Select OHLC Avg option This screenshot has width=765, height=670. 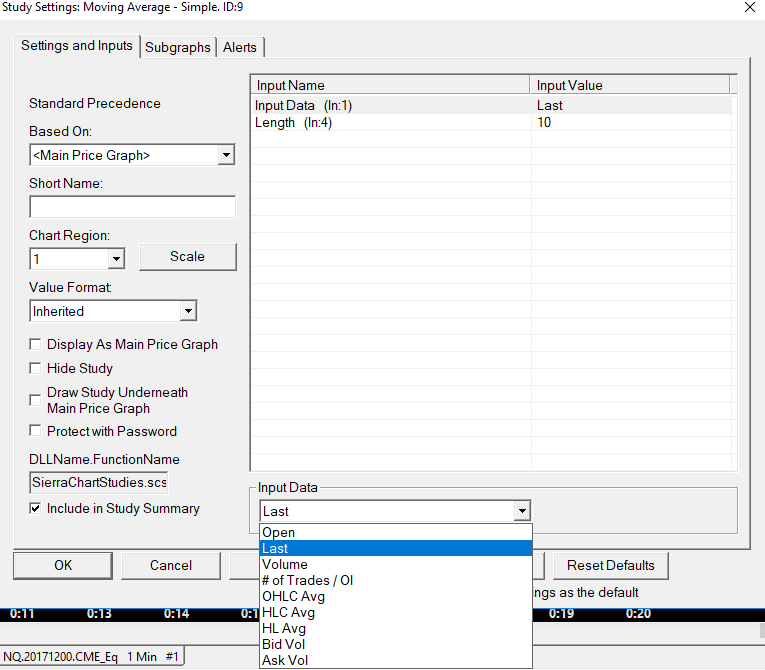[396, 596]
